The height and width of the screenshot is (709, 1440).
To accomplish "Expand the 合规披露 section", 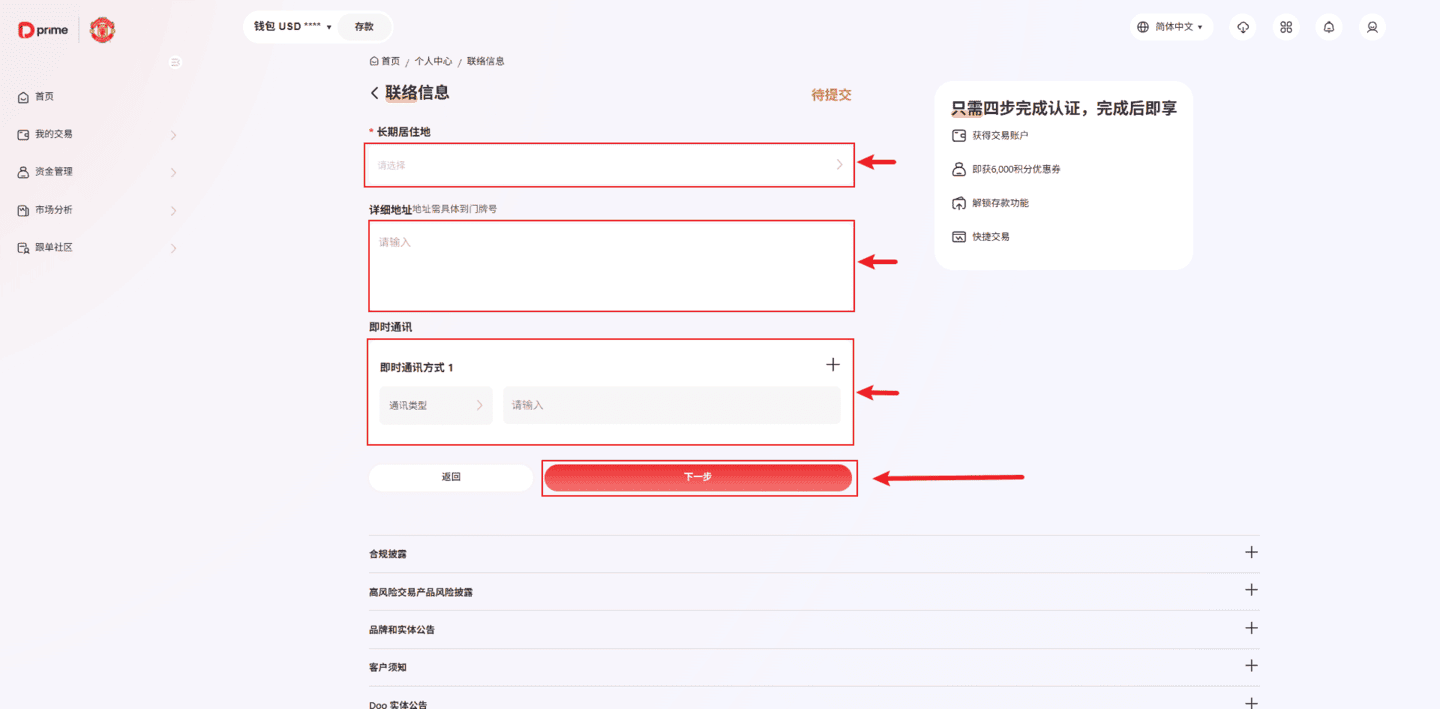I will (x=1250, y=553).
